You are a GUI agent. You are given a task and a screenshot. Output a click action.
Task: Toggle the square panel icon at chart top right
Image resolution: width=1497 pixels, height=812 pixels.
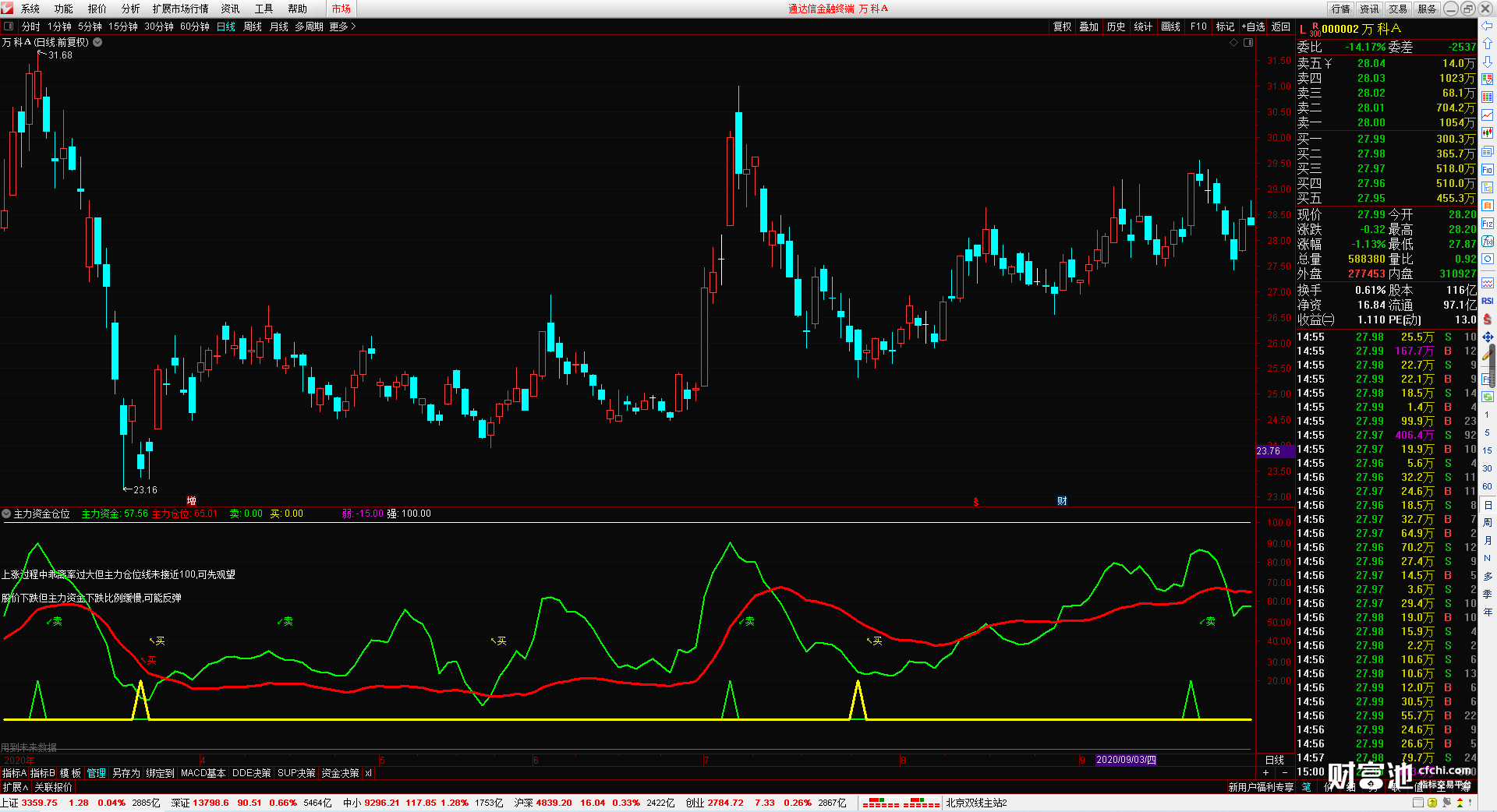(1248, 43)
